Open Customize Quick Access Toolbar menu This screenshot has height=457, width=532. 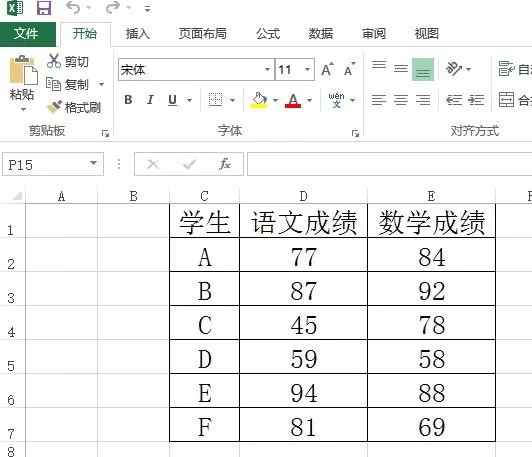pos(147,8)
